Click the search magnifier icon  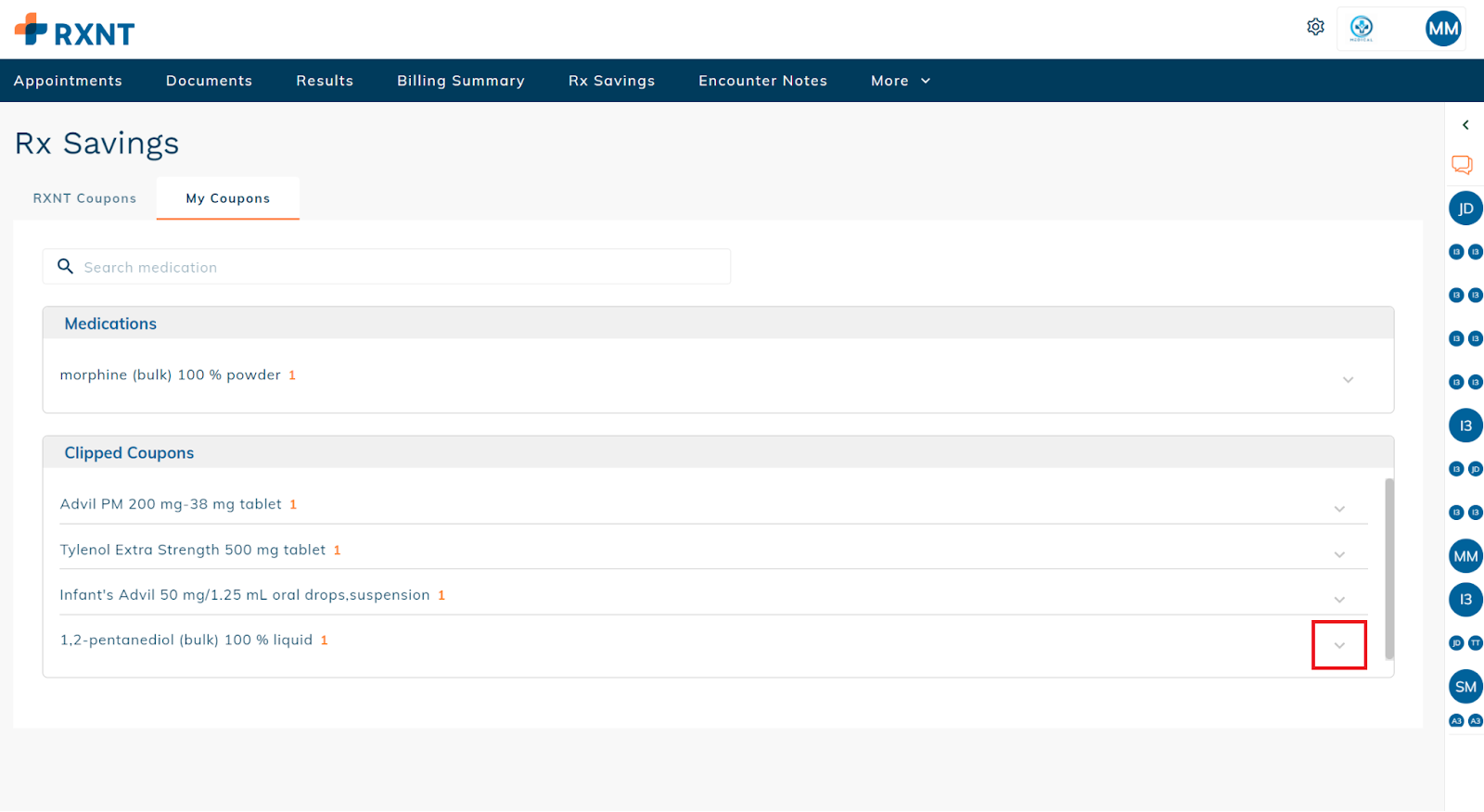tap(66, 267)
